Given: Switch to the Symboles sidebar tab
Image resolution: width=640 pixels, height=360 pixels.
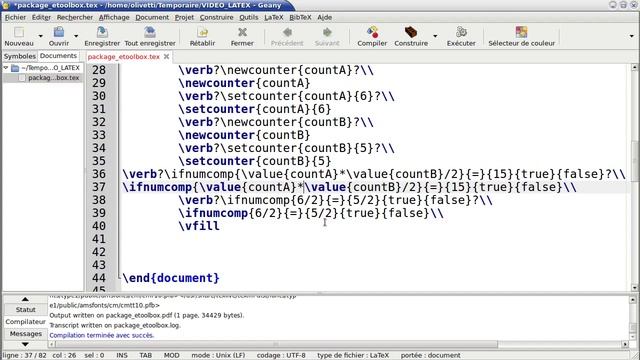Looking at the screenshot, I should [20, 56].
